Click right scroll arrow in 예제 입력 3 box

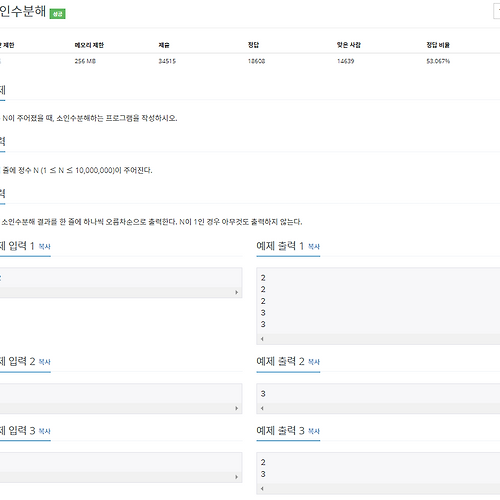pos(237,477)
